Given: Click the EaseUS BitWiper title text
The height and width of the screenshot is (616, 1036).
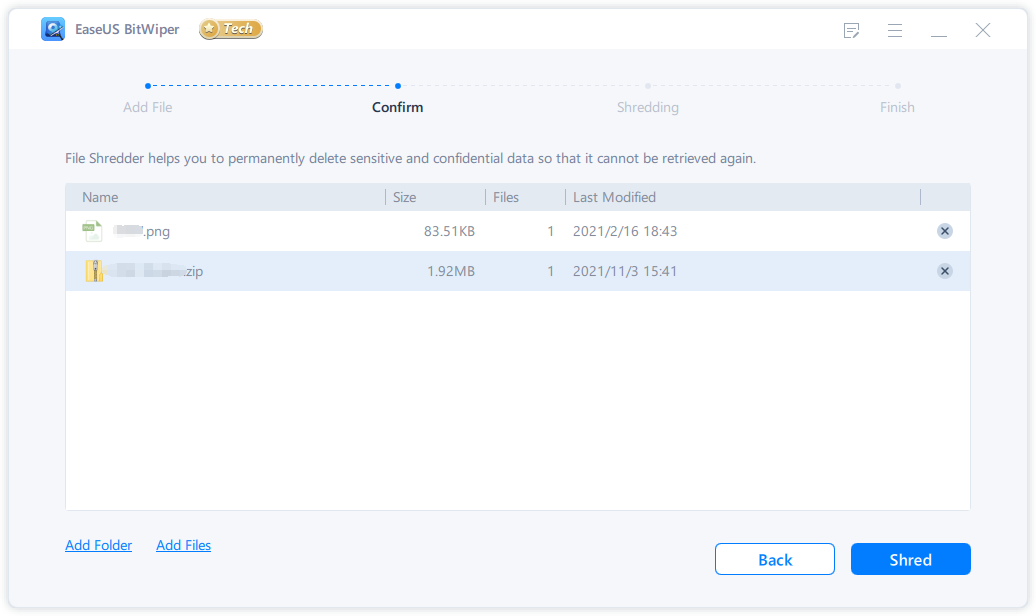Looking at the screenshot, I should pos(127,29).
